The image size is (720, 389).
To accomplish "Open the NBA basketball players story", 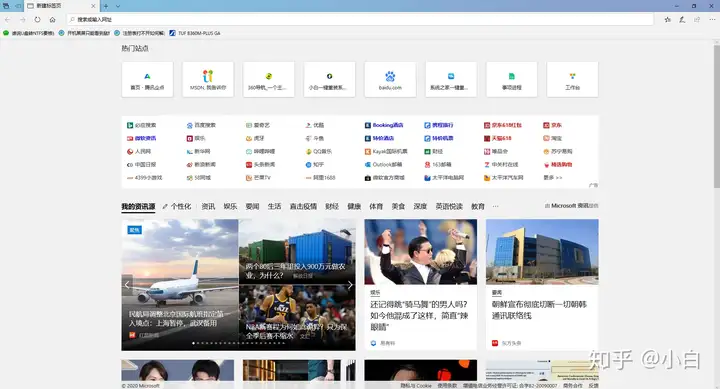I will pos(297,318).
